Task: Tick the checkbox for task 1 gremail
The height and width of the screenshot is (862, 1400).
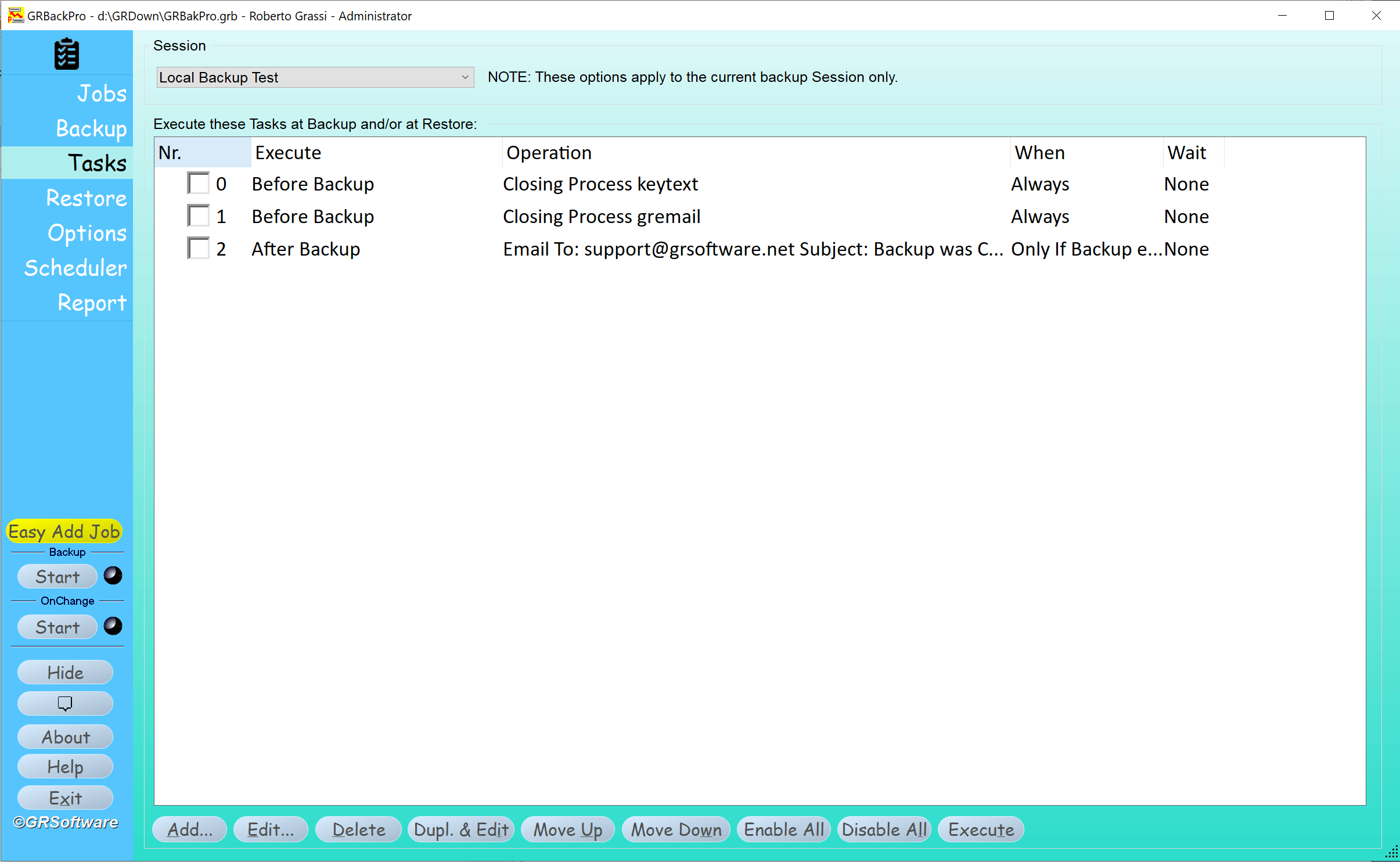Action: pos(199,216)
